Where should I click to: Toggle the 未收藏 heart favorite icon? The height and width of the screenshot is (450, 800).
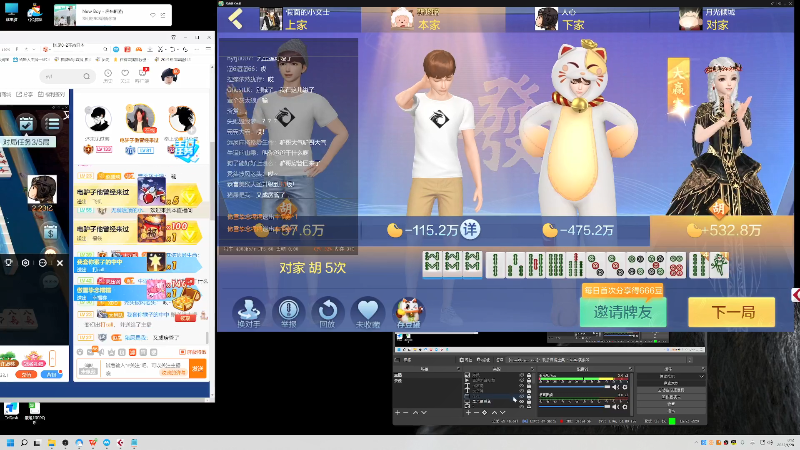367,313
